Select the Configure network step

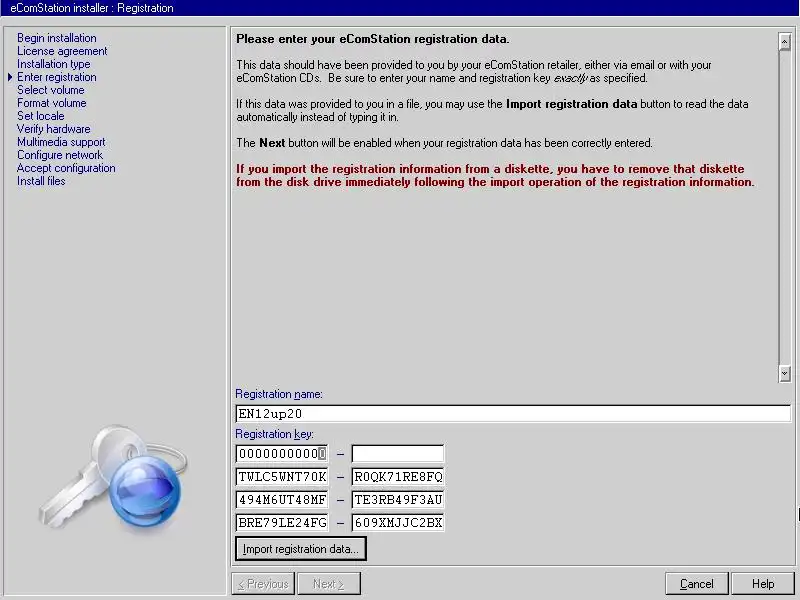click(x=60, y=155)
